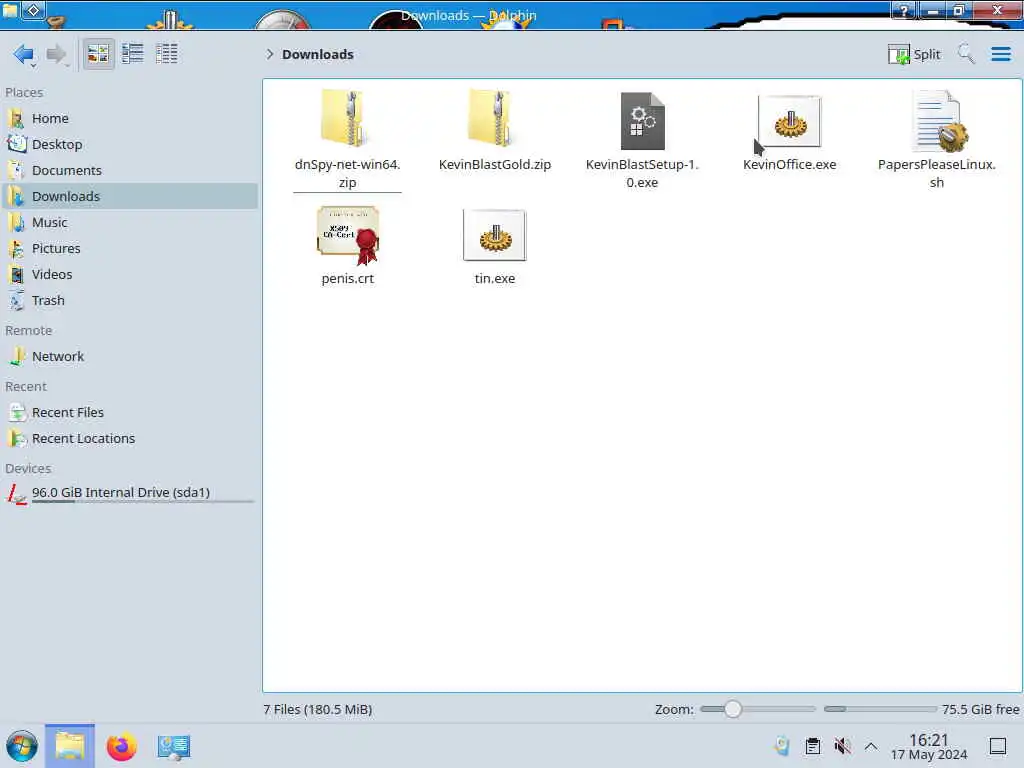
Task: Expand the breadcrumb chevron before Downloads
Action: (x=269, y=54)
